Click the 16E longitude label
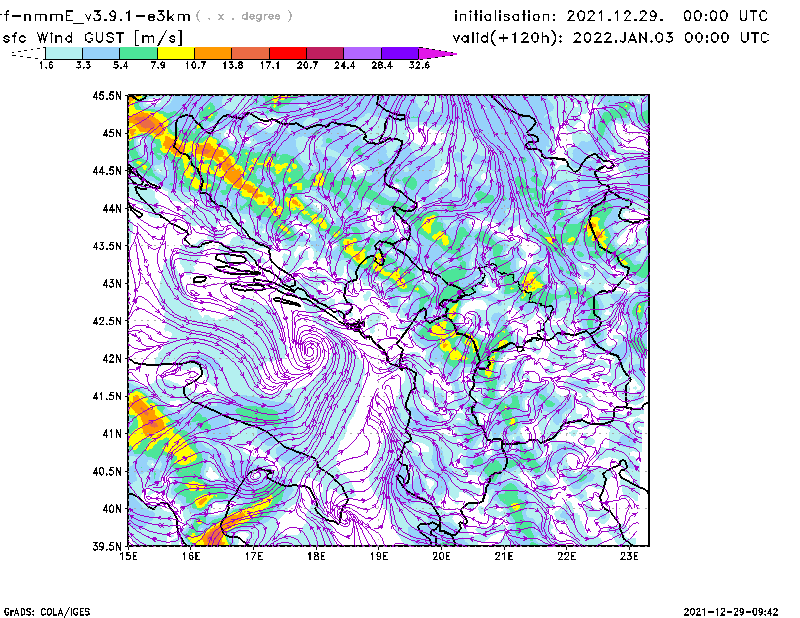The height and width of the screenshot is (618, 800). [x=191, y=556]
